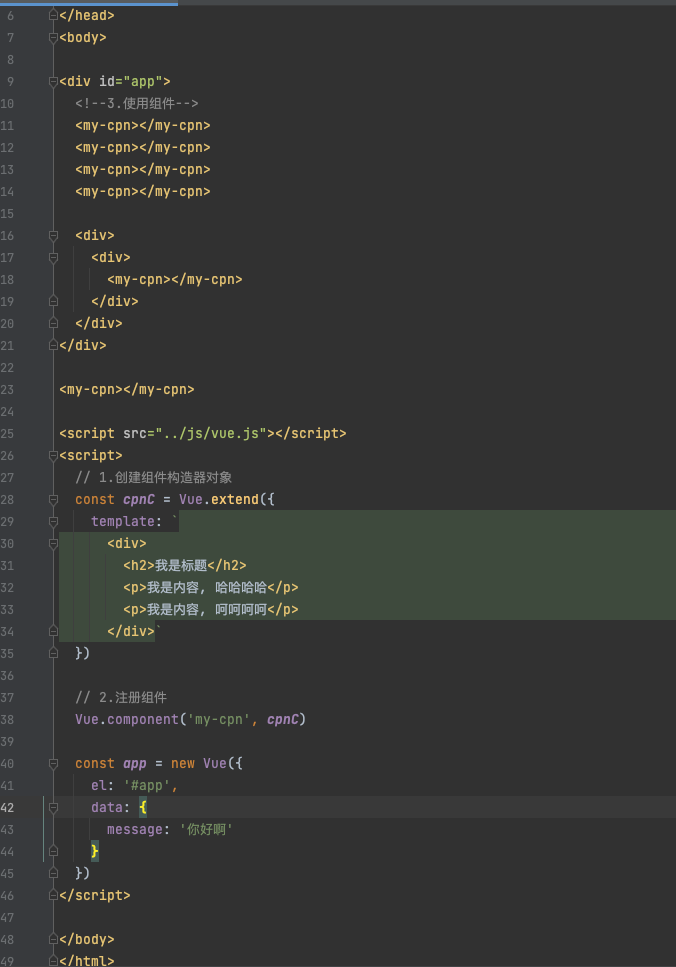Click paragraph text 呵呵呵呵

[x=241, y=609]
